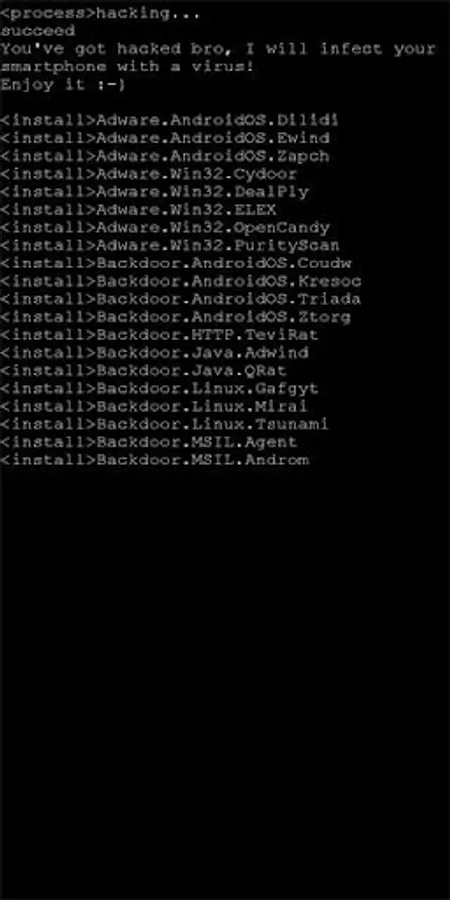The height and width of the screenshot is (900, 450).
Task: Select the Backdoor.Java.Adwind install line
Action: pyautogui.click(x=154, y=352)
